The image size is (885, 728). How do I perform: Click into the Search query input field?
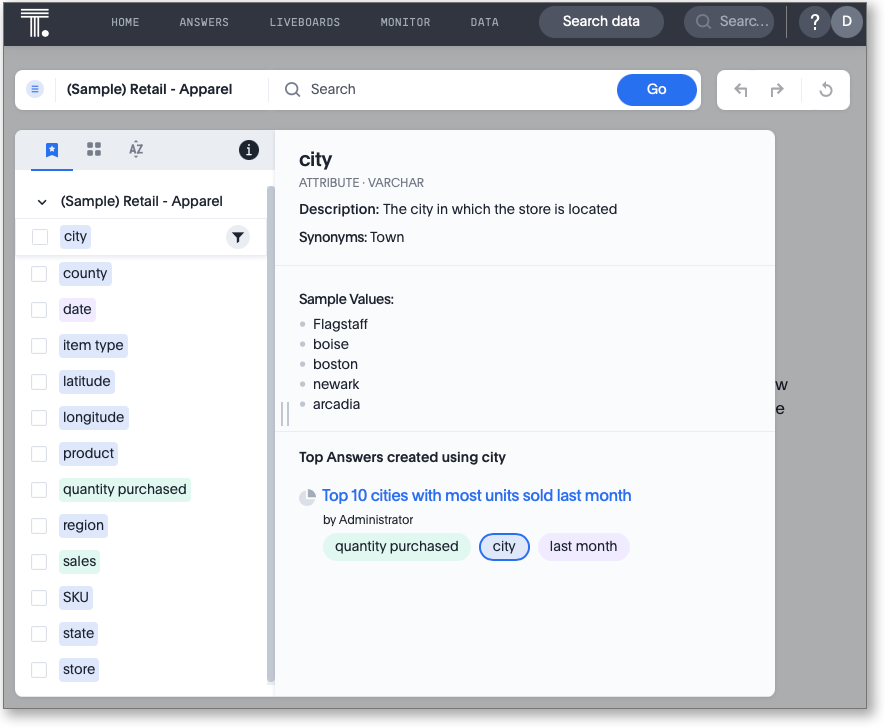click(x=450, y=90)
